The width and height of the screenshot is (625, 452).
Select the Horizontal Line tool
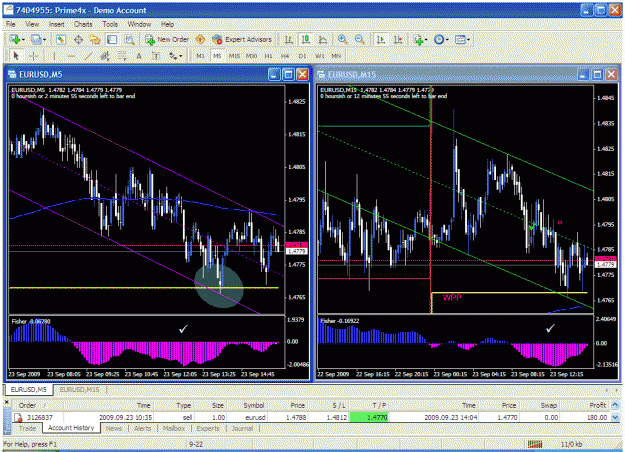[71, 56]
